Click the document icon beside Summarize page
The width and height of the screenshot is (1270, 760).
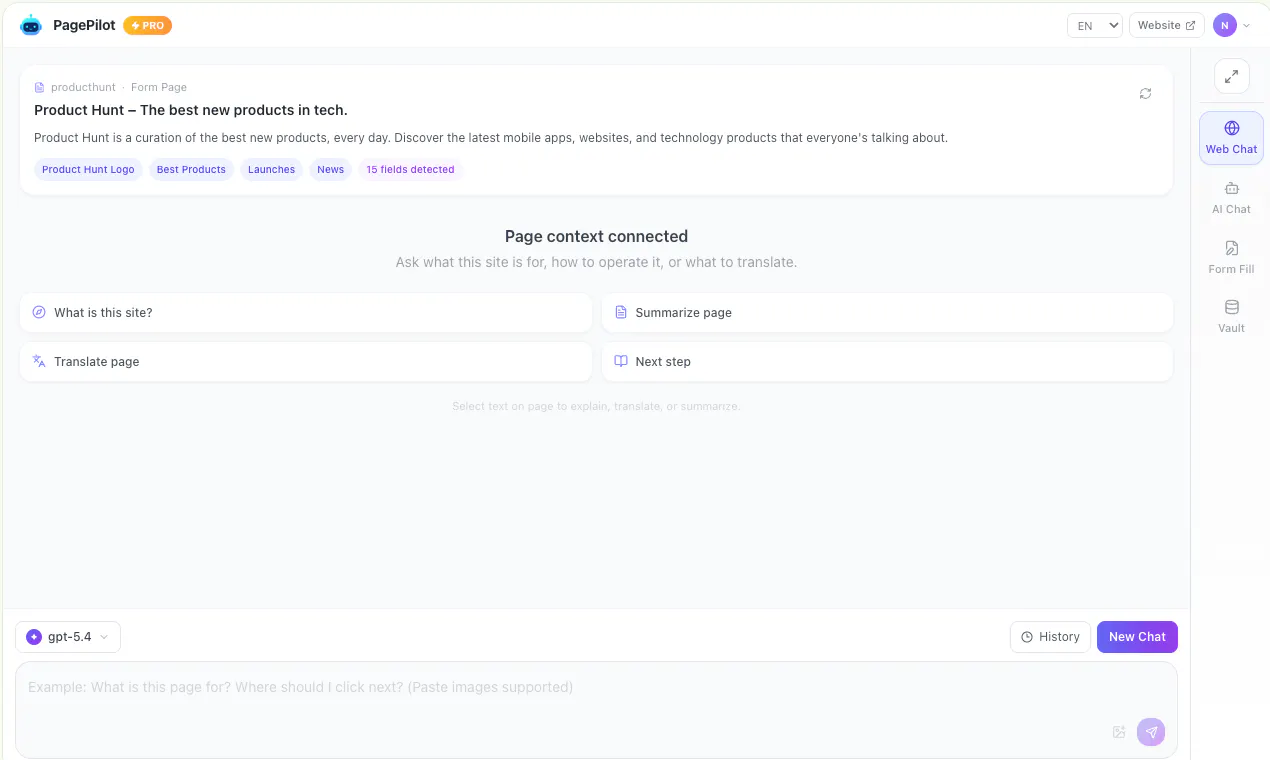[621, 312]
